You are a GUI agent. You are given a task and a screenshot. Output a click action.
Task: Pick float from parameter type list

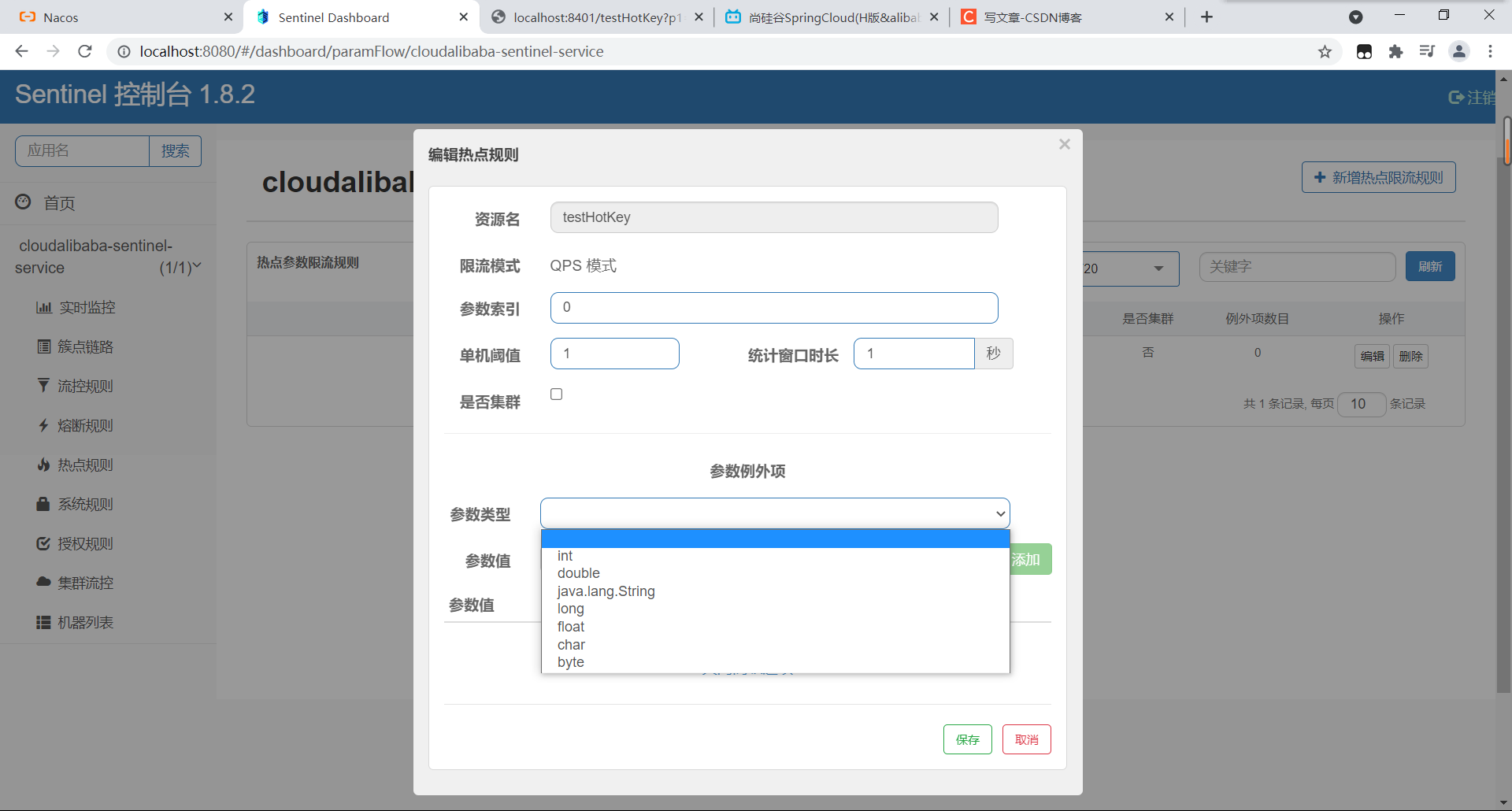775,627
